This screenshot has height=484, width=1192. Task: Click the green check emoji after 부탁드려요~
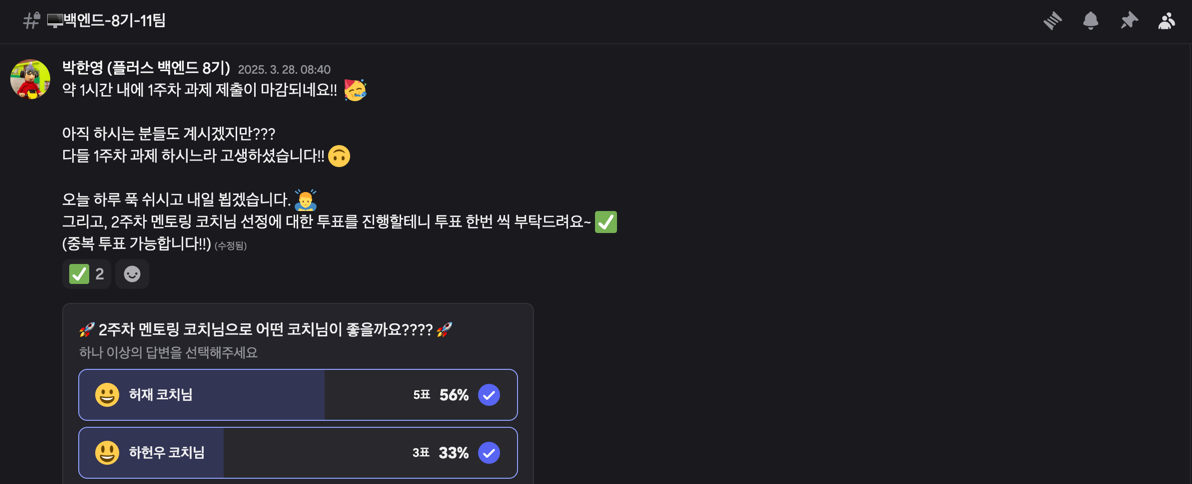coord(606,223)
